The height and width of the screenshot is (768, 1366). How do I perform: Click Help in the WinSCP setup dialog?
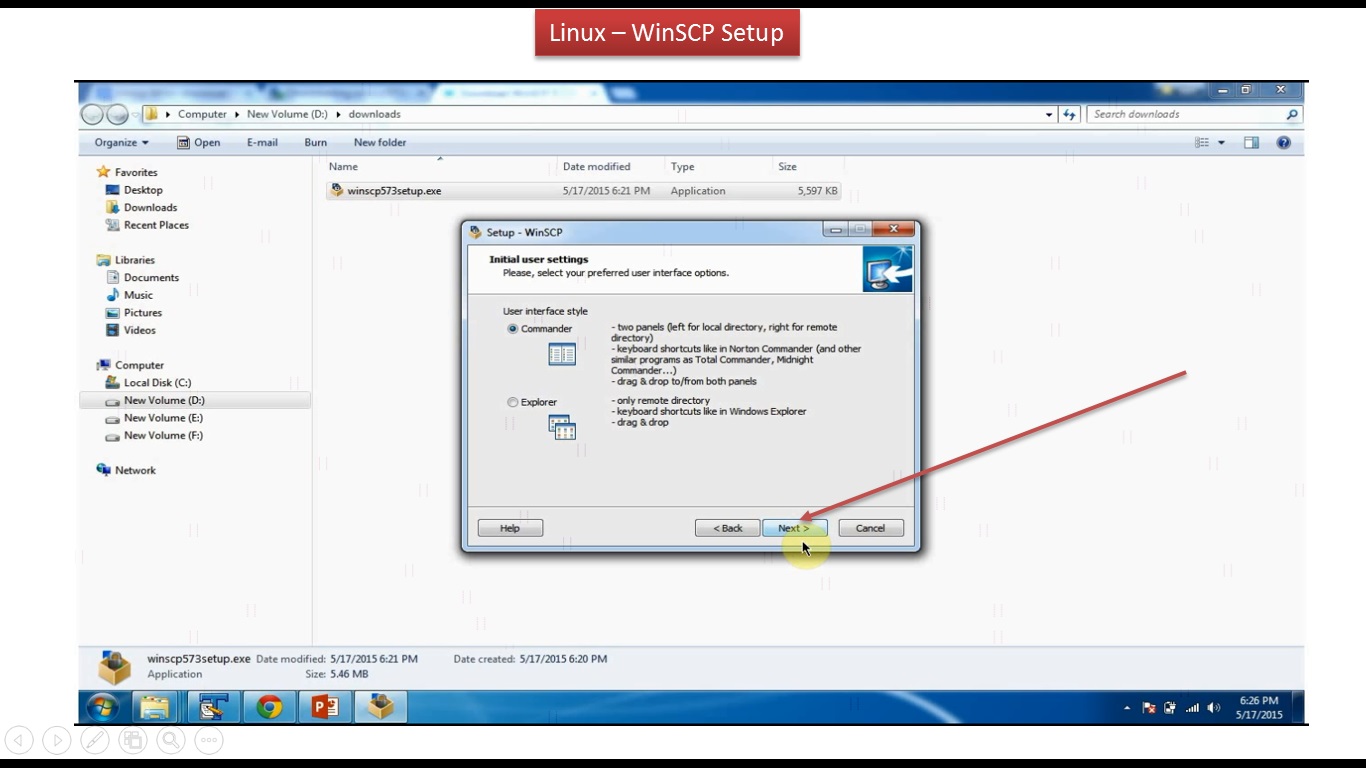[x=510, y=528]
